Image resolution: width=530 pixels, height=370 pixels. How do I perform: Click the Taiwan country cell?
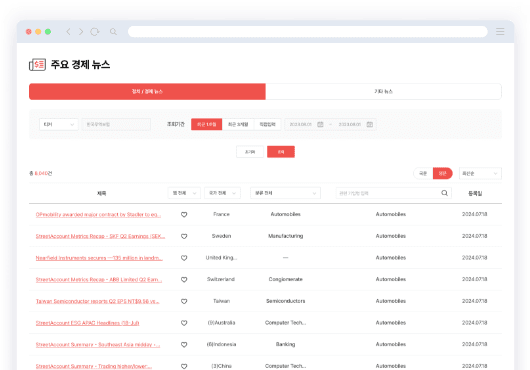click(221, 301)
